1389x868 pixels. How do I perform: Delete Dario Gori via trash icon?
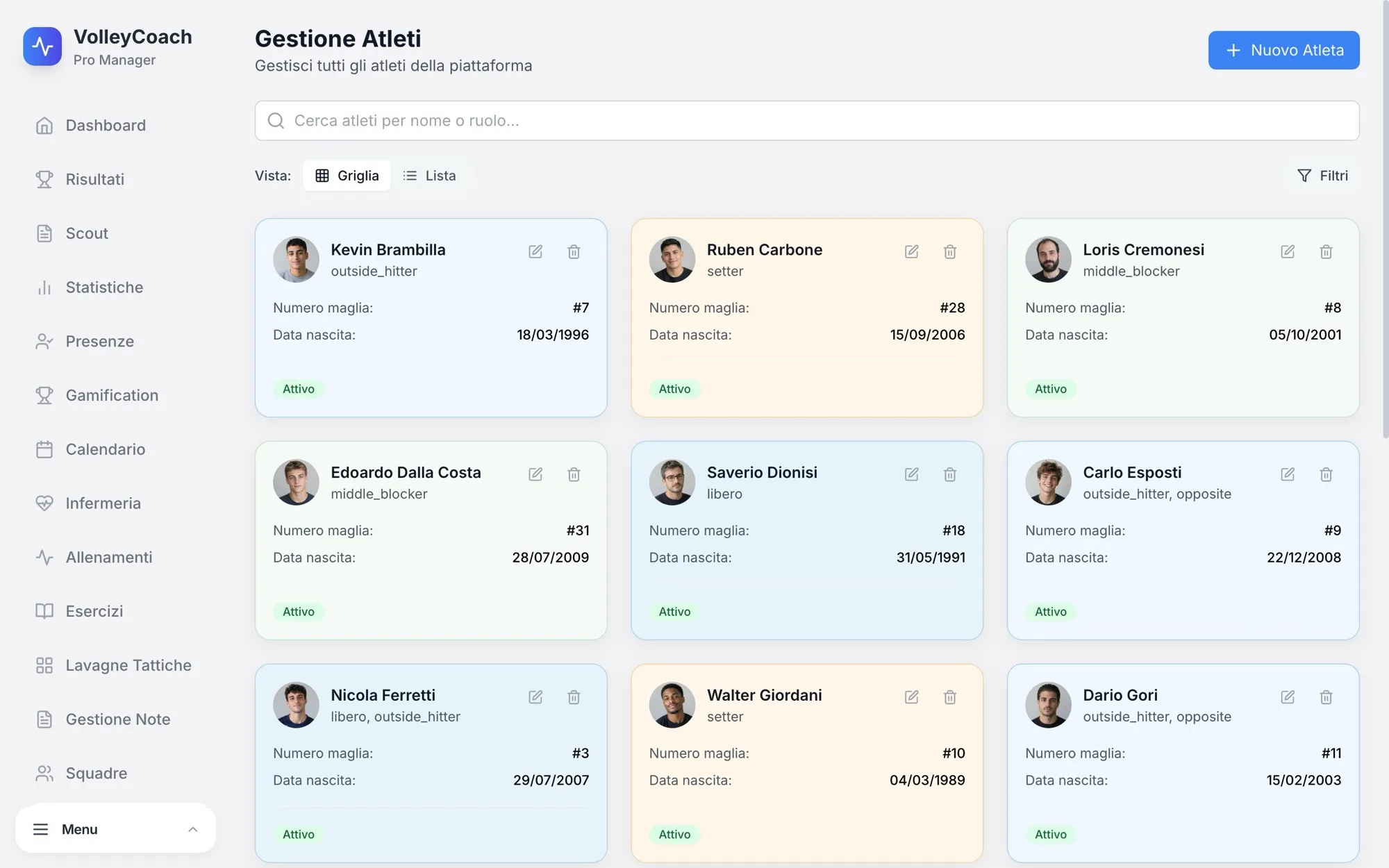click(1326, 697)
